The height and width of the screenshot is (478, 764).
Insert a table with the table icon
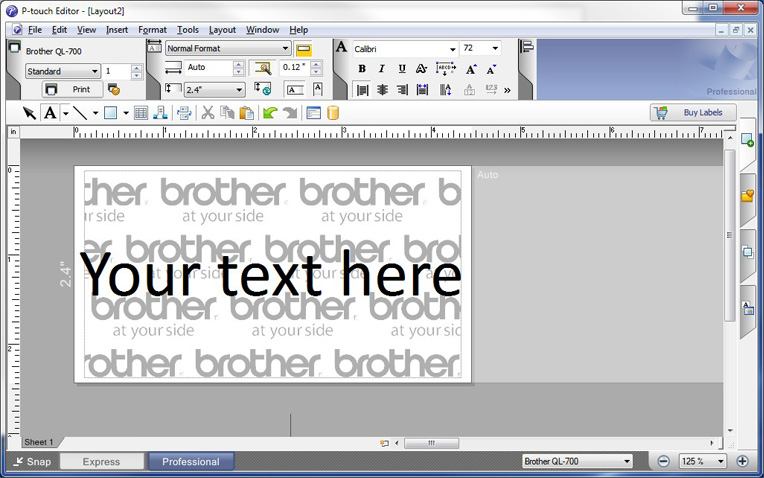[141, 113]
